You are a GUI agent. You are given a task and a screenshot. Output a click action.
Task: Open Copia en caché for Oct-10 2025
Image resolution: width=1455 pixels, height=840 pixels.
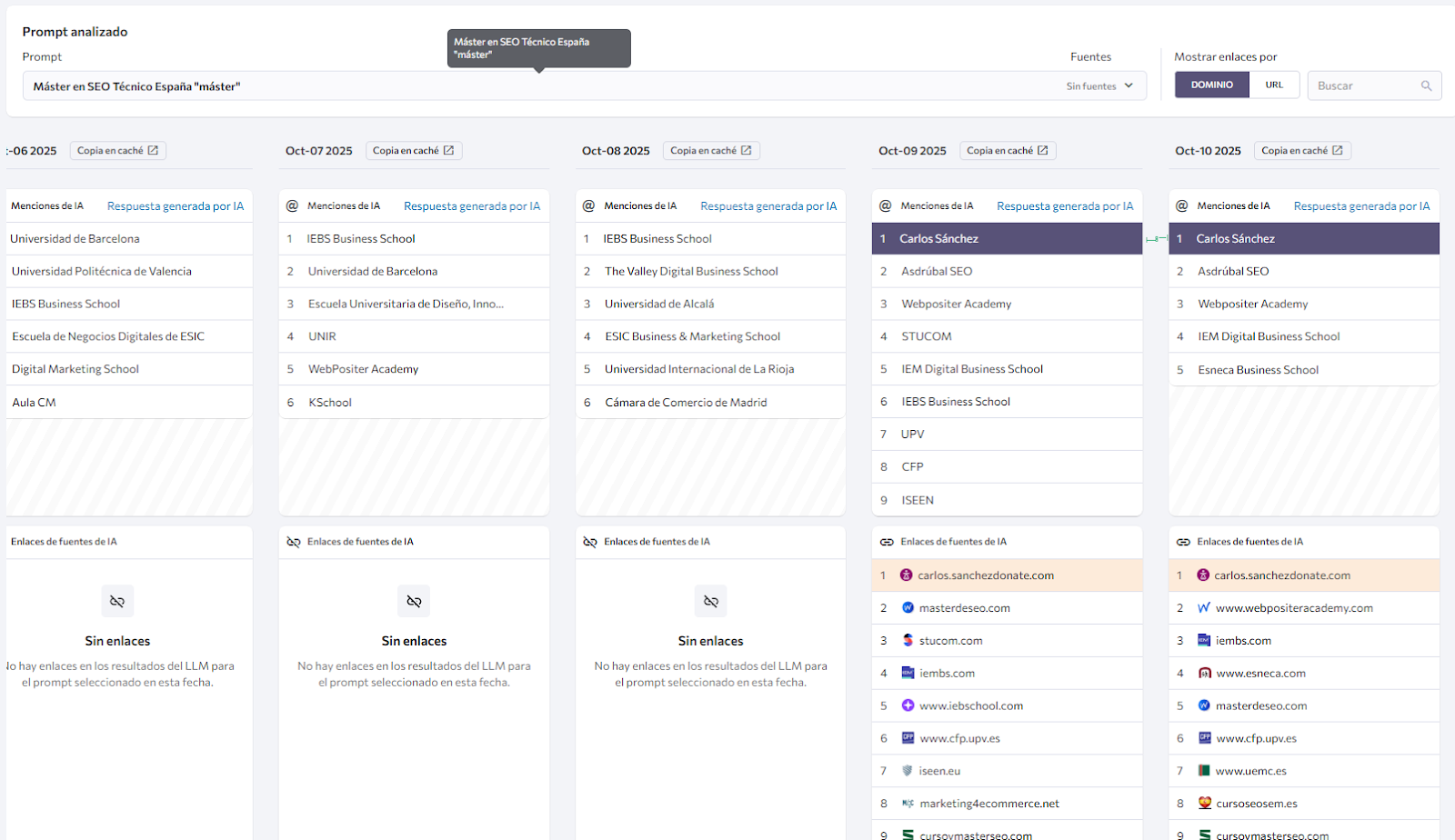tap(1301, 151)
